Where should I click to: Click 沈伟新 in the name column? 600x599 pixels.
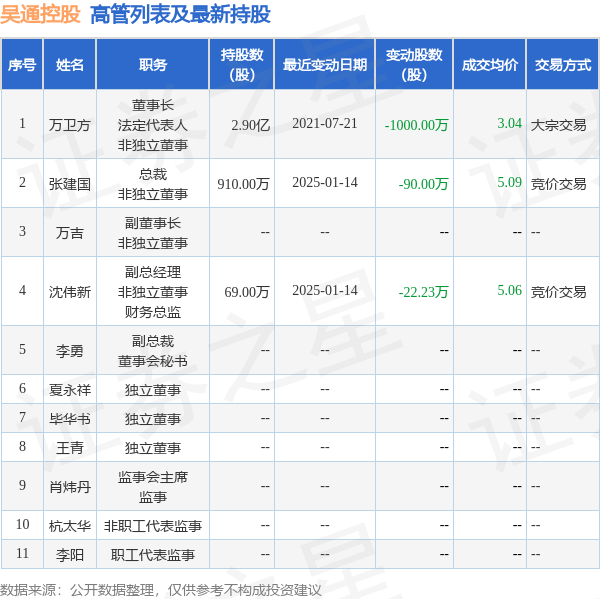(70, 292)
